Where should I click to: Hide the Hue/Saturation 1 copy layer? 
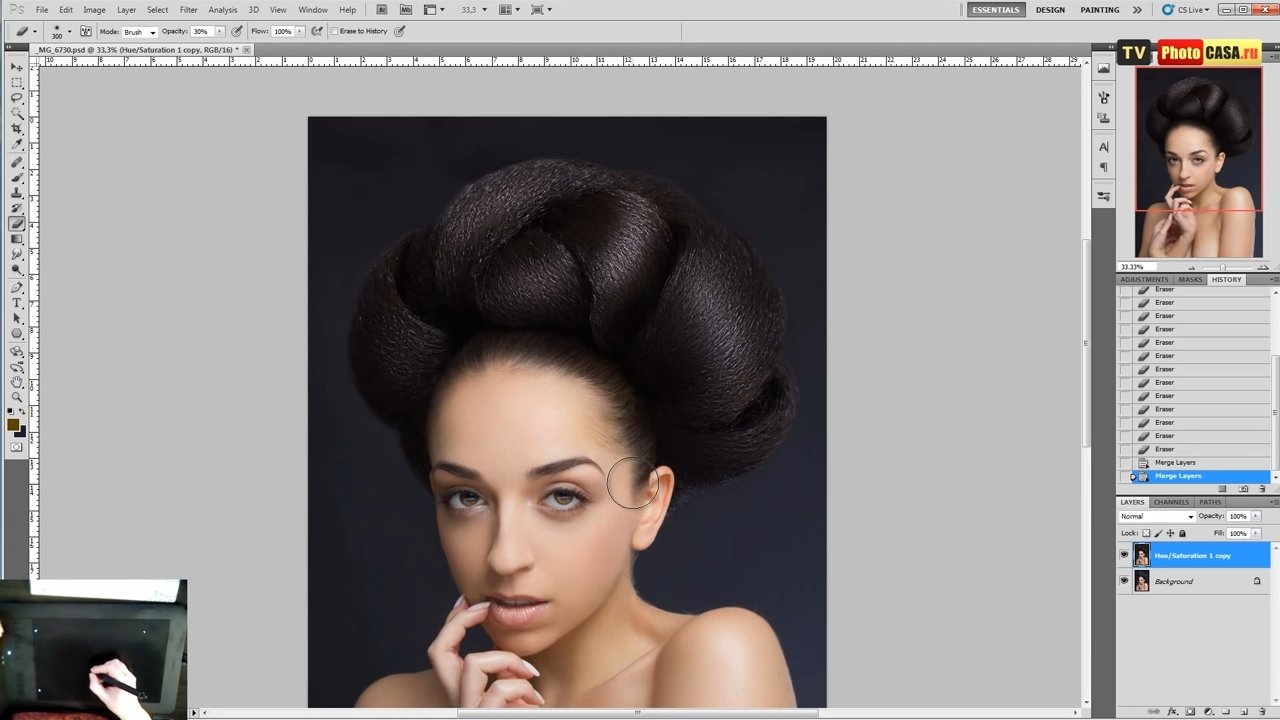[x=1124, y=555]
